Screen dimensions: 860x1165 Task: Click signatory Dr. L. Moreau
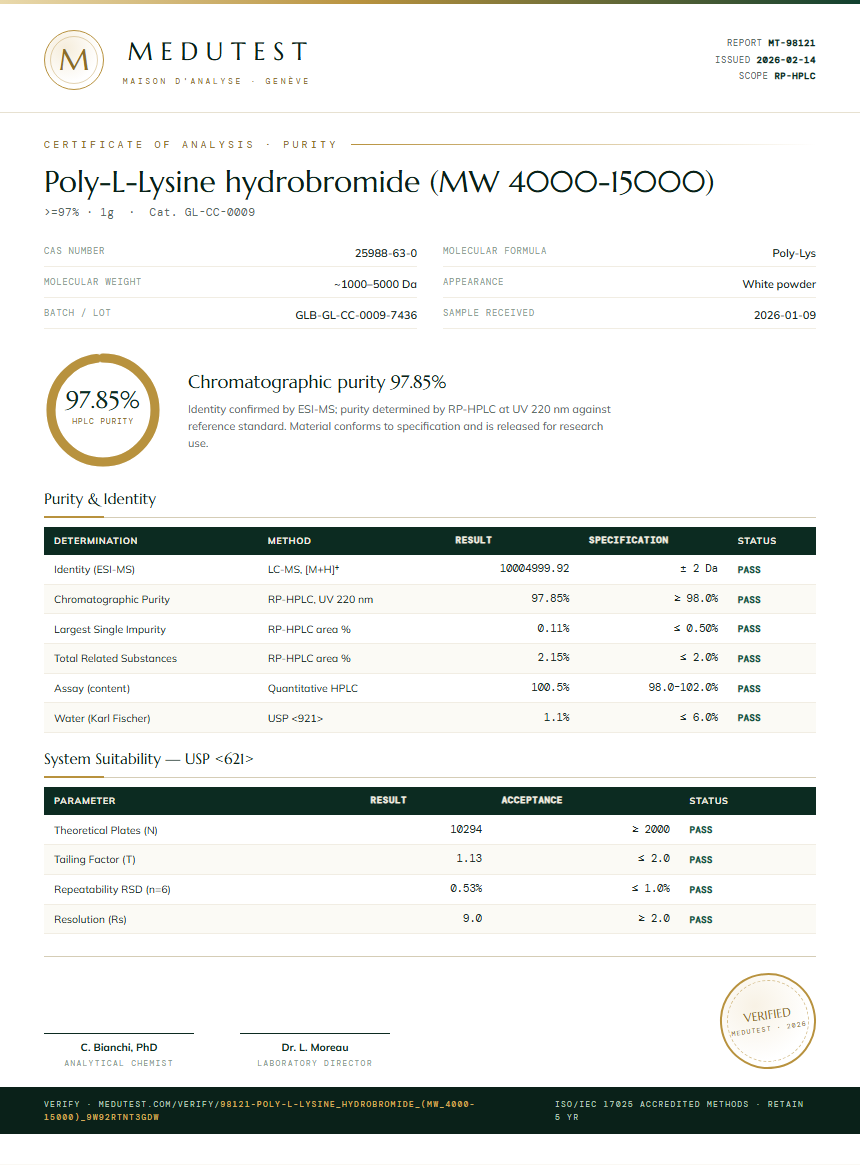(x=314, y=1048)
